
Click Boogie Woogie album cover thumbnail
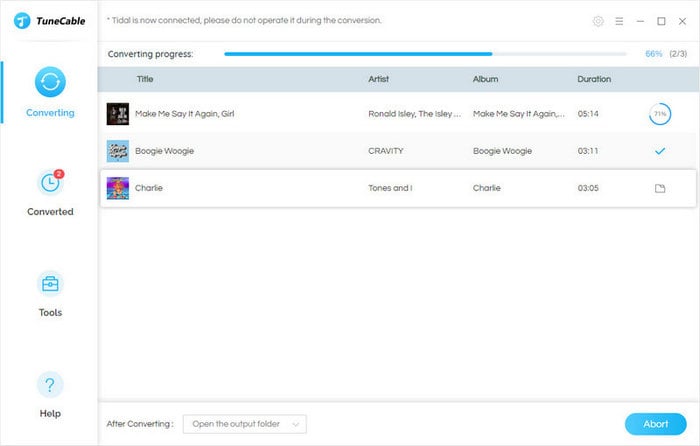[118, 151]
